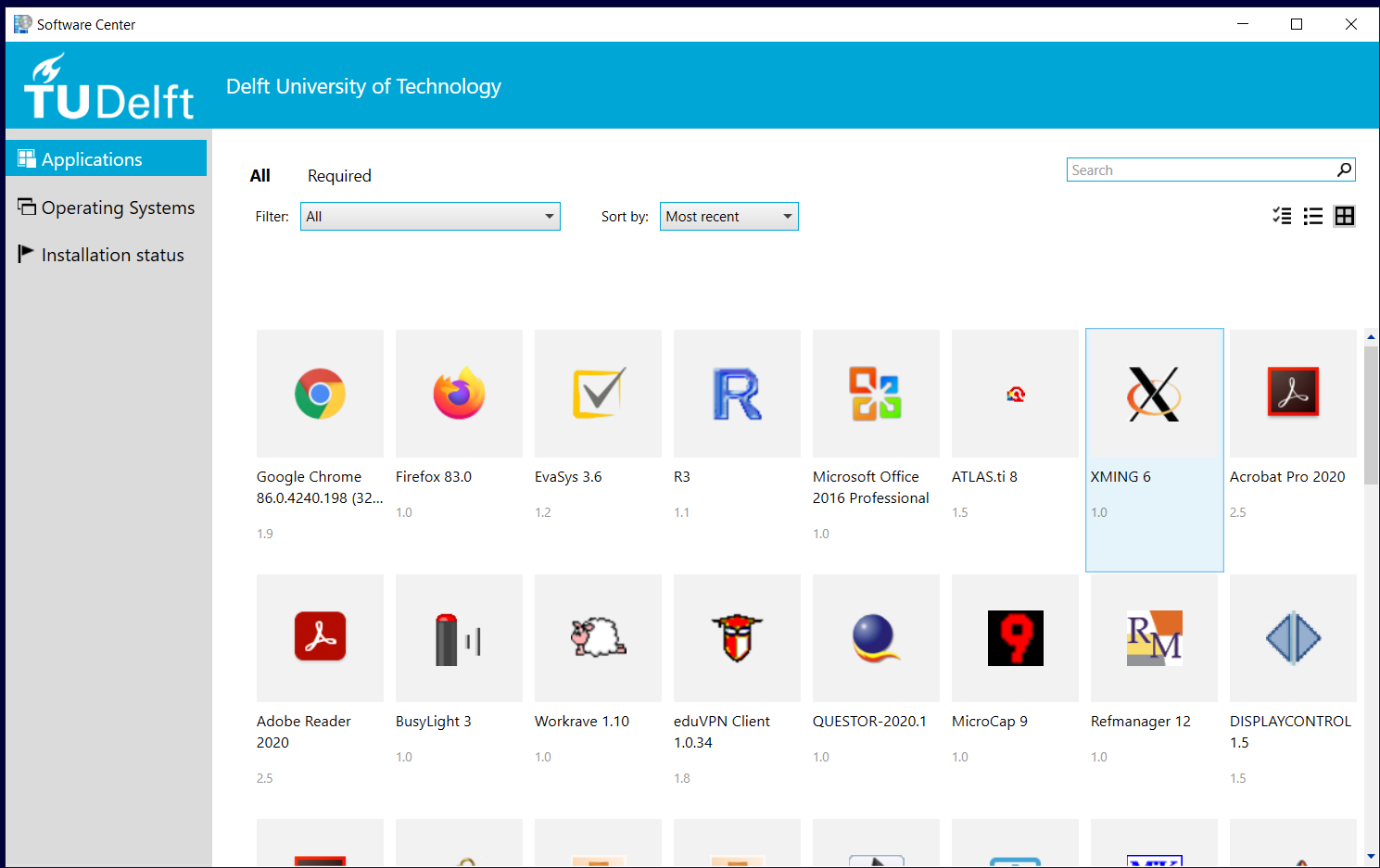Switch to tile grid view
Screen dimensions: 1380x868
pyautogui.click(x=1345, y=216)
